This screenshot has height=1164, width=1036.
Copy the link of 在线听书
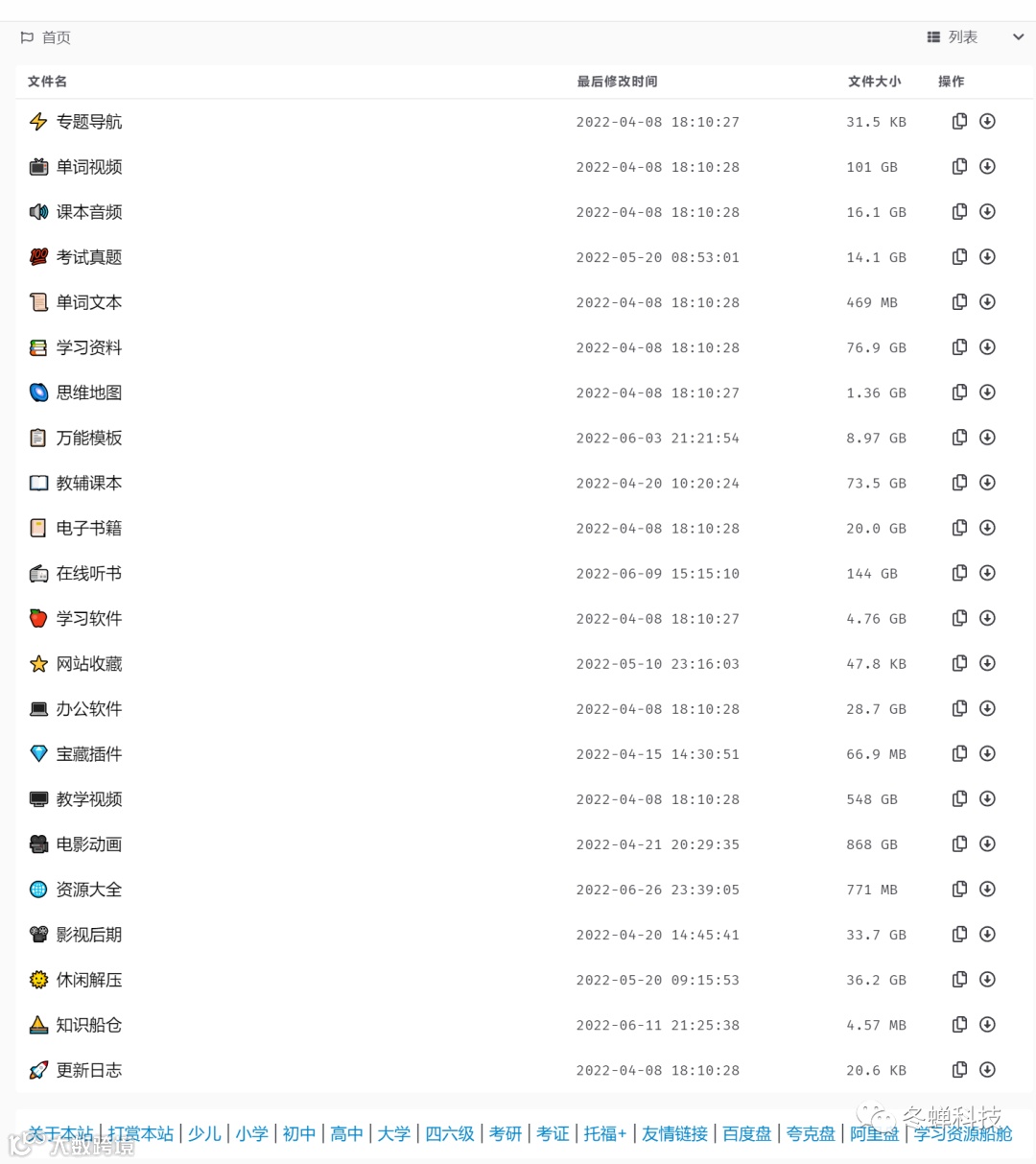click(959, 573)
